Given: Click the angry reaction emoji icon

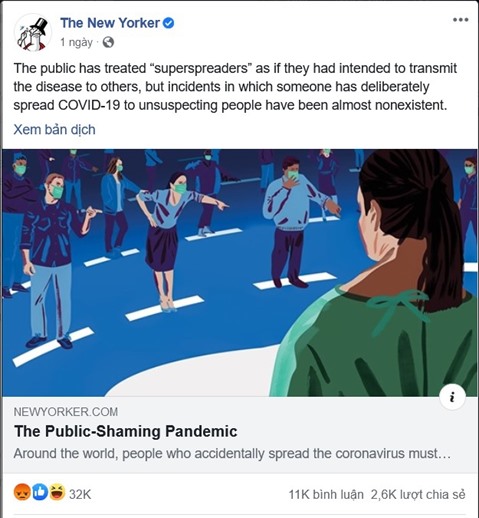Looking at the screenshot, I should pos(22,492).
